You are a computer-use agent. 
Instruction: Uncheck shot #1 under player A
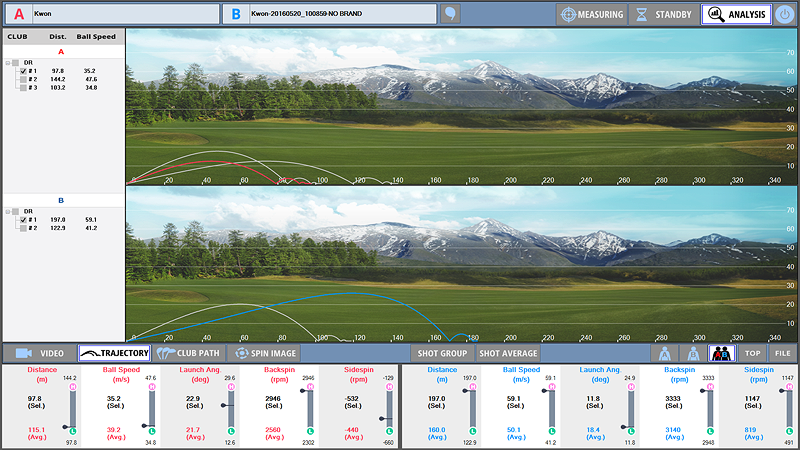[x=23, y=71]
